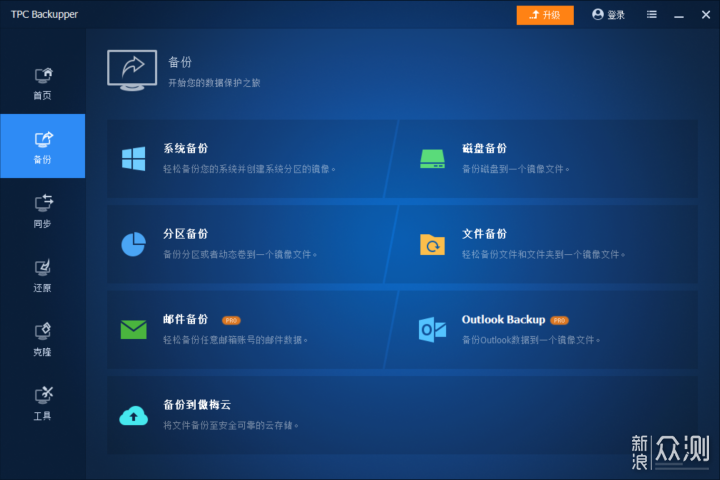Click the 备份磁盘到一个镜像文件 description
Viewport: 720px width, 480px height.
click(516, 169)
